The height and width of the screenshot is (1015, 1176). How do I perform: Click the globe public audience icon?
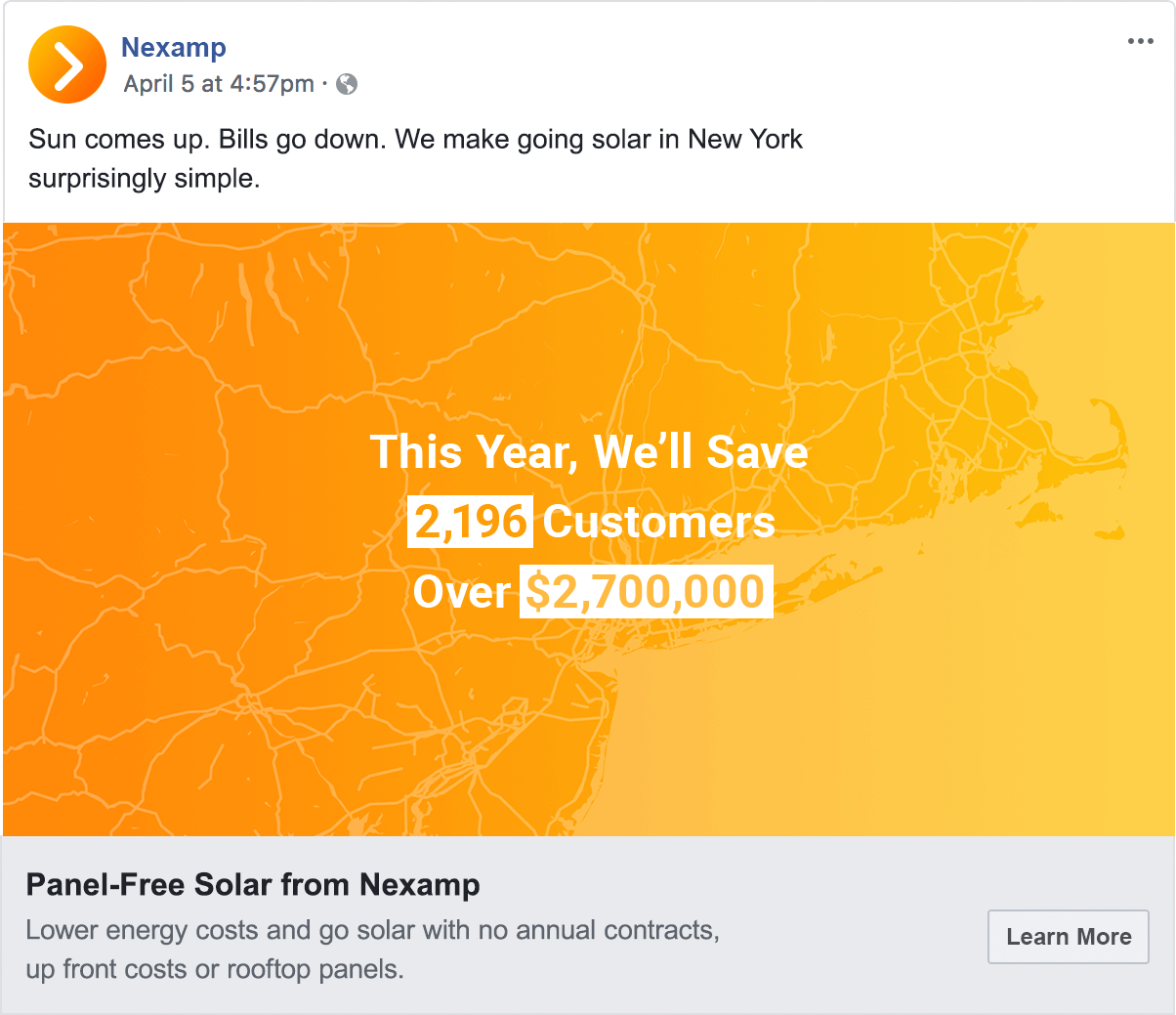[347, 84]
